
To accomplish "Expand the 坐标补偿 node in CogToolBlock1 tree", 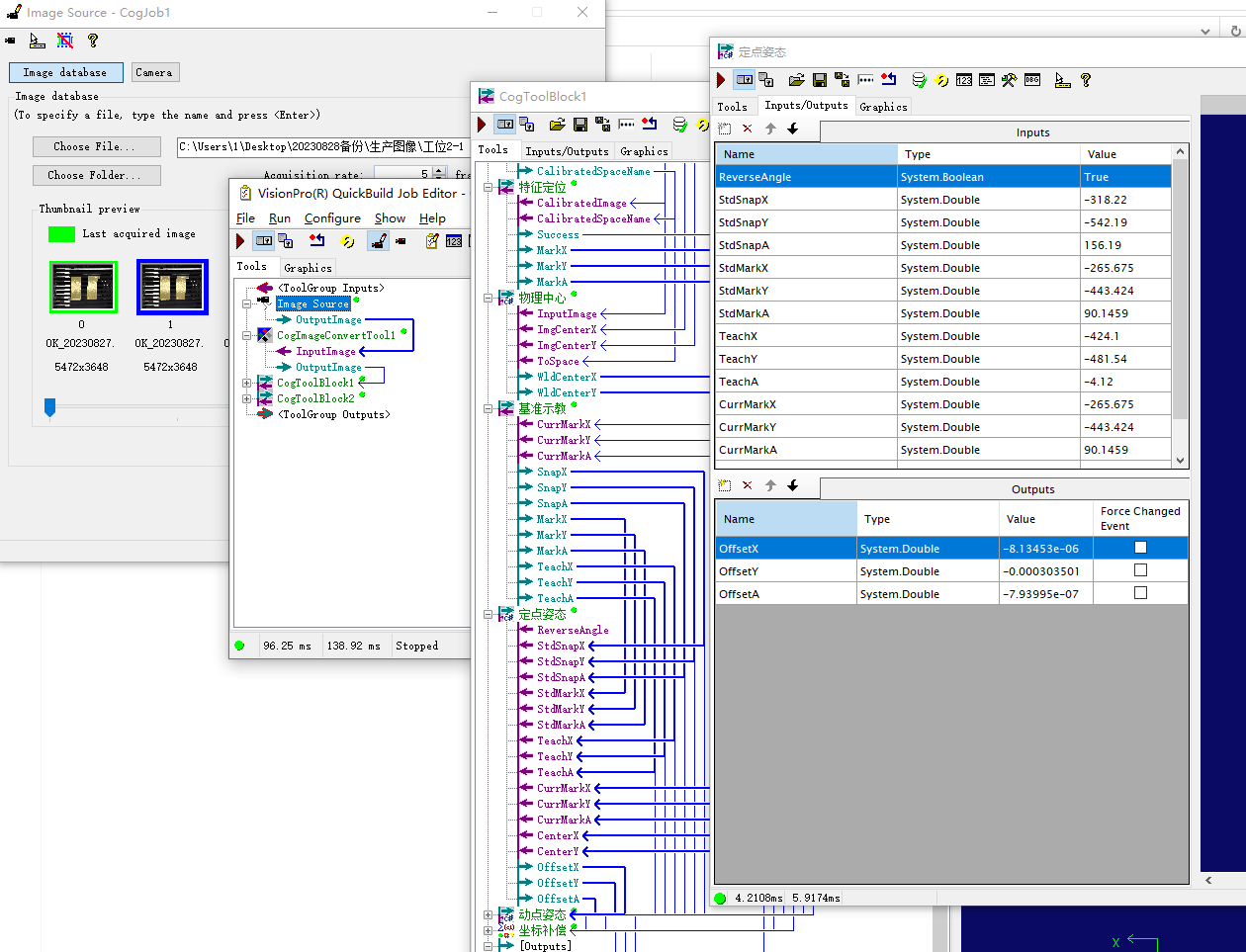I will [x=488, y=930].
